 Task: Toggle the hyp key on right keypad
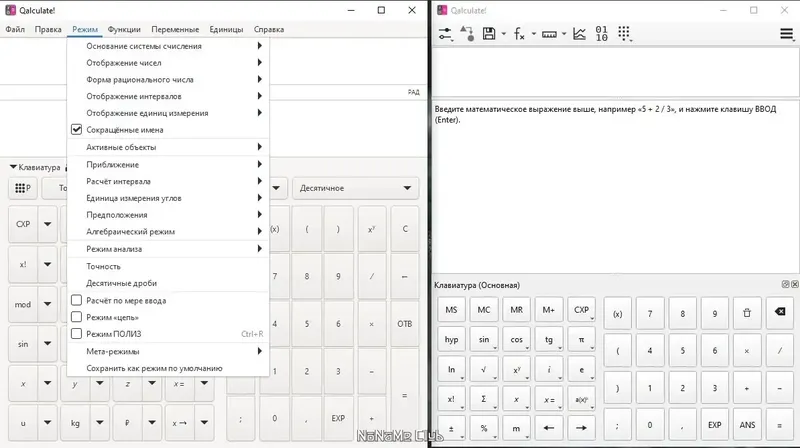click(452, 339)
